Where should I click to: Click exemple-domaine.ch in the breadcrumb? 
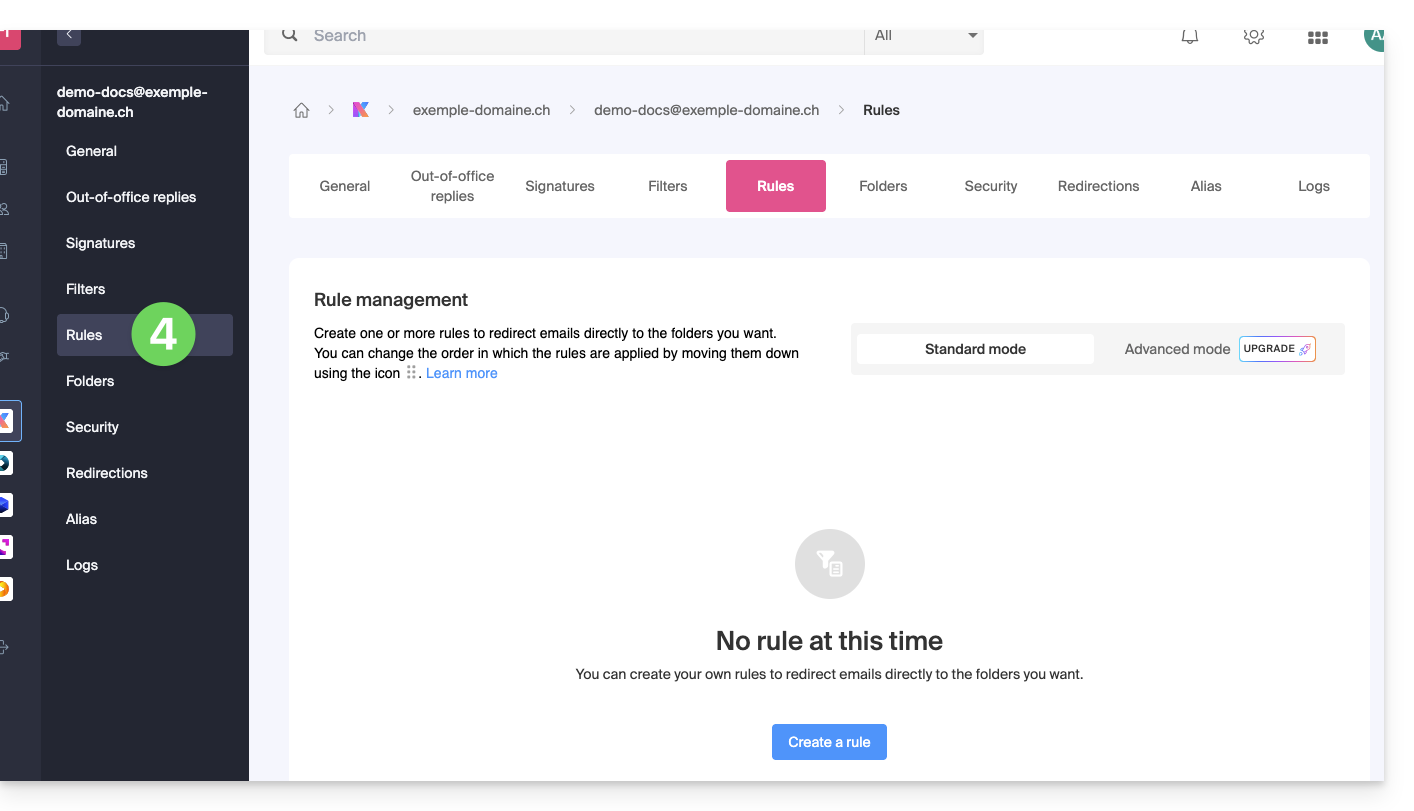pyautogui.click(x=481, y=110)
